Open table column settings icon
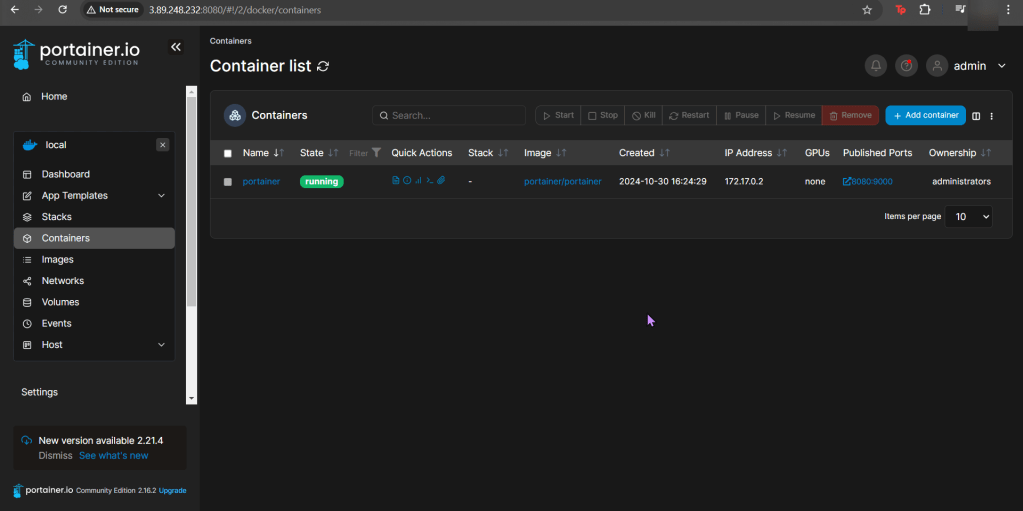Viewport: 1023px width, 511px height. 977,116
